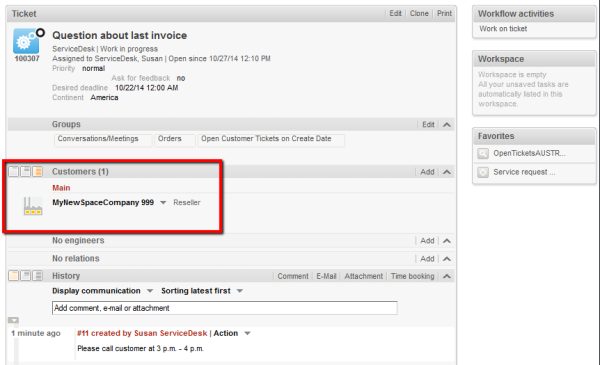
Task: Open the Display communication dropdown
Action: (x=150, y=291)
